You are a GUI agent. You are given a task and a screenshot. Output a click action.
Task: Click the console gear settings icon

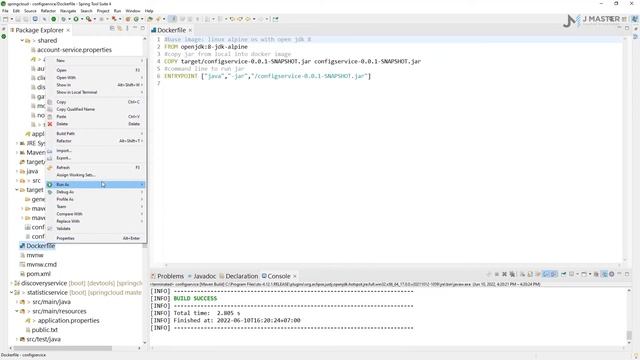coord(611,274)
